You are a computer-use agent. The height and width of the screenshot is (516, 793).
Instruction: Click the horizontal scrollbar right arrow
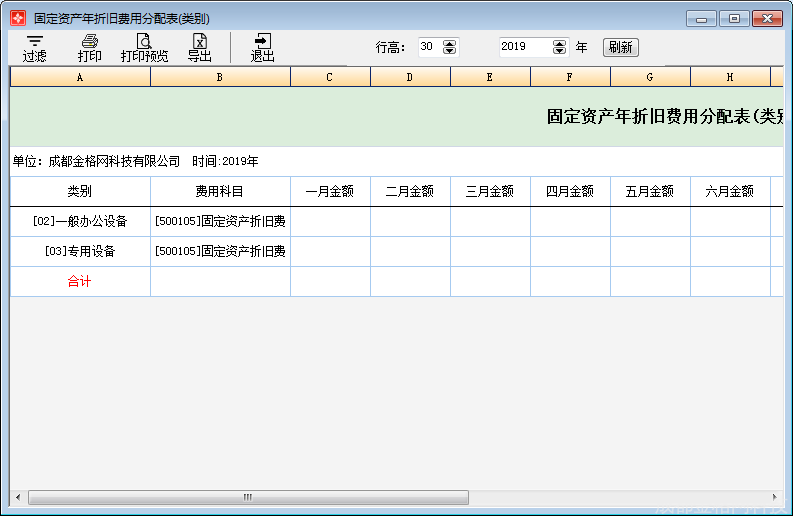pyautogui.click(x=775, y=497)
